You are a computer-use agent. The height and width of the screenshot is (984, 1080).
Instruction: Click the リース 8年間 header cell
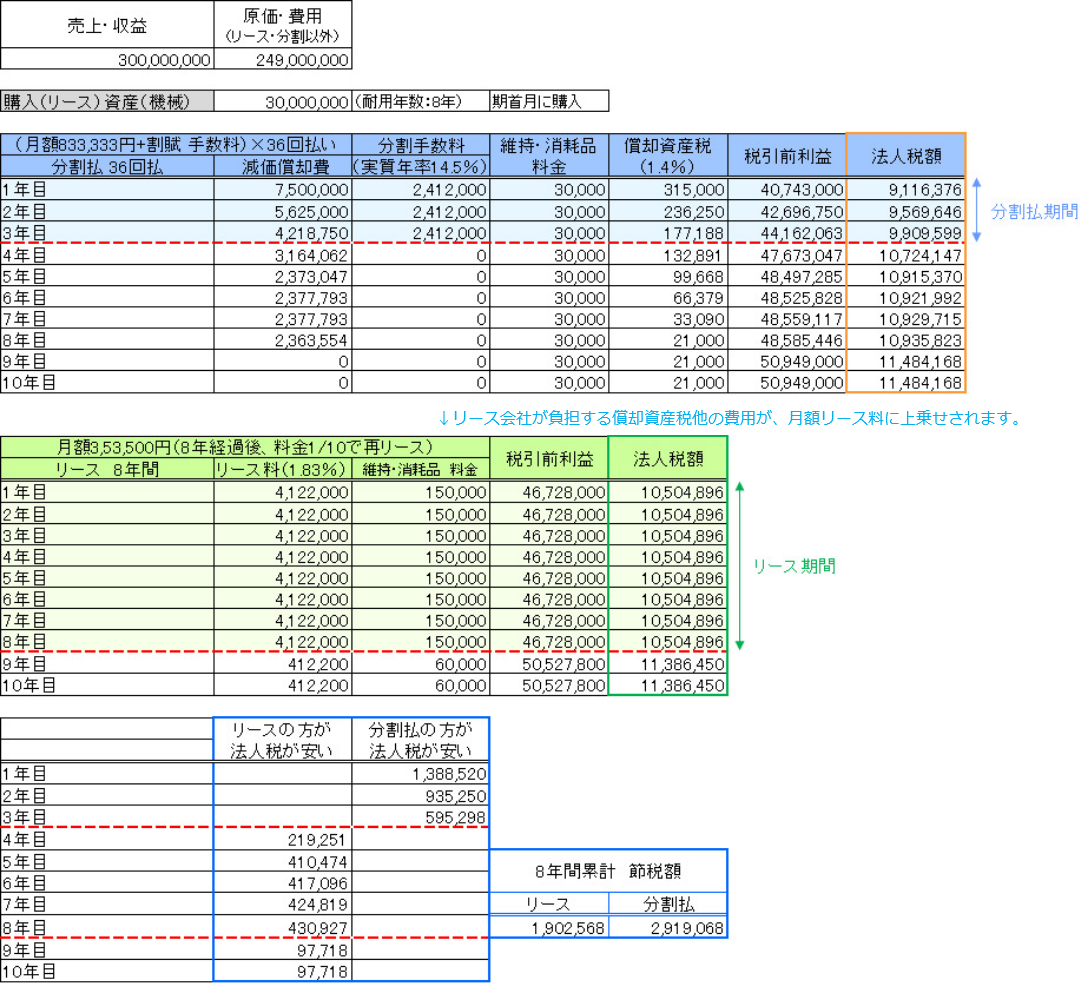pos(107,469)
